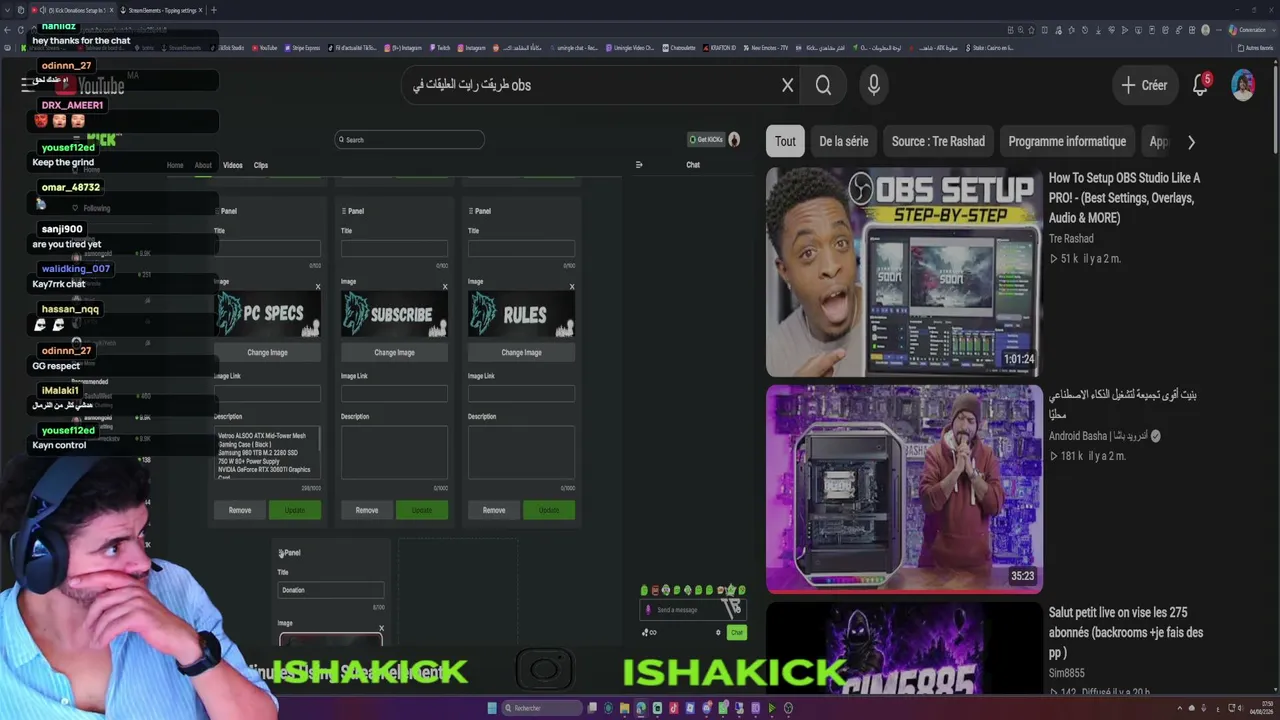The height and width of the screenshot is (720, 1280).
Task: Open the new browser tab plus button
Action: click(x=213, y=10)
